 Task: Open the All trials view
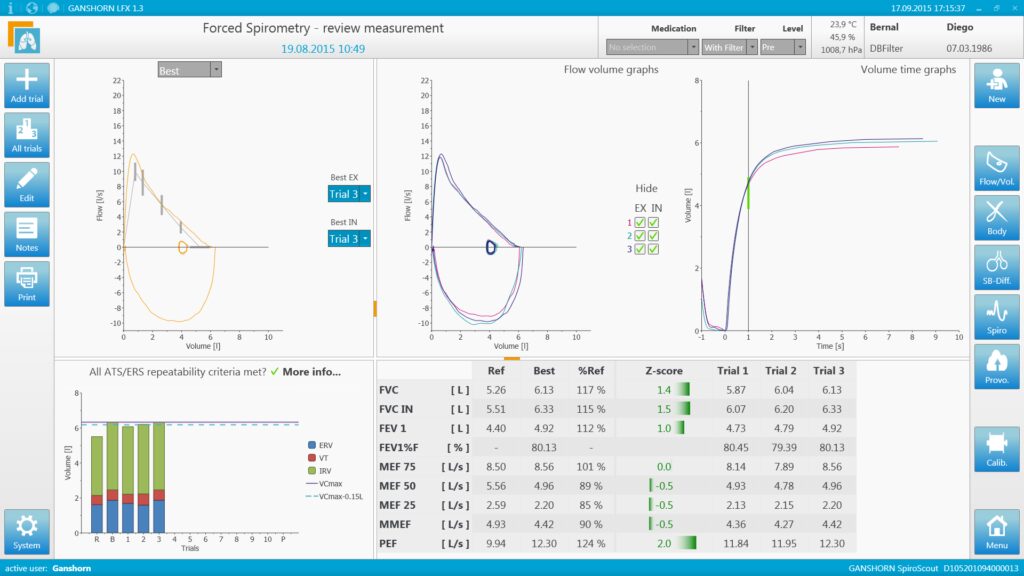pos(27,135)
